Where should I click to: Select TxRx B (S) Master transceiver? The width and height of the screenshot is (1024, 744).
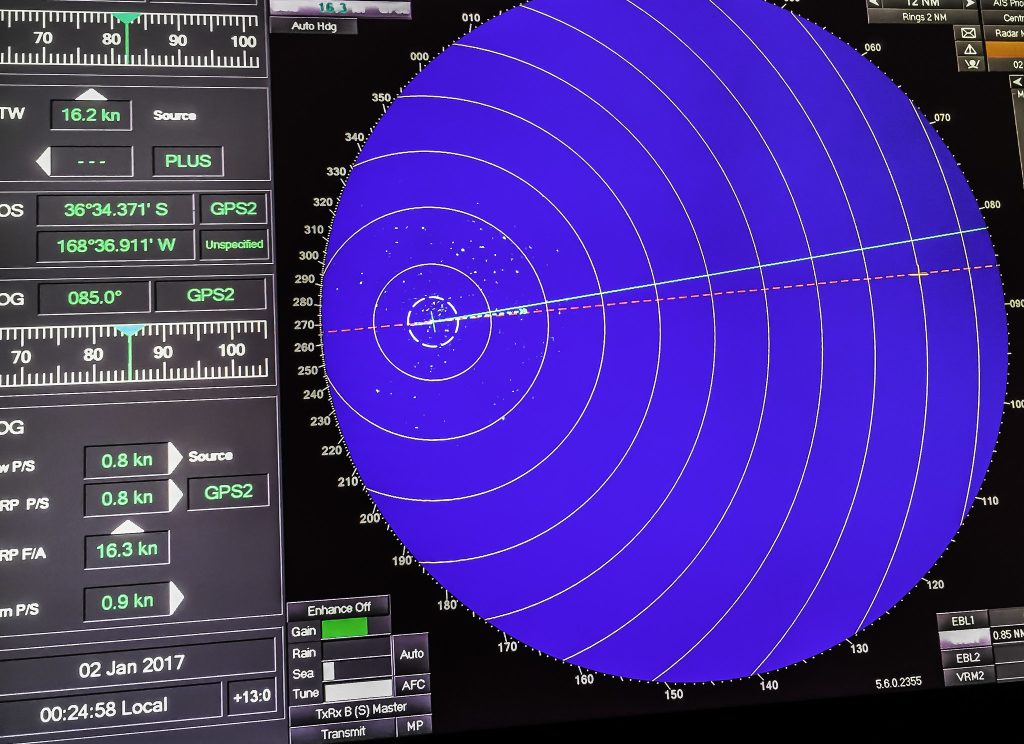coord(360,711)
